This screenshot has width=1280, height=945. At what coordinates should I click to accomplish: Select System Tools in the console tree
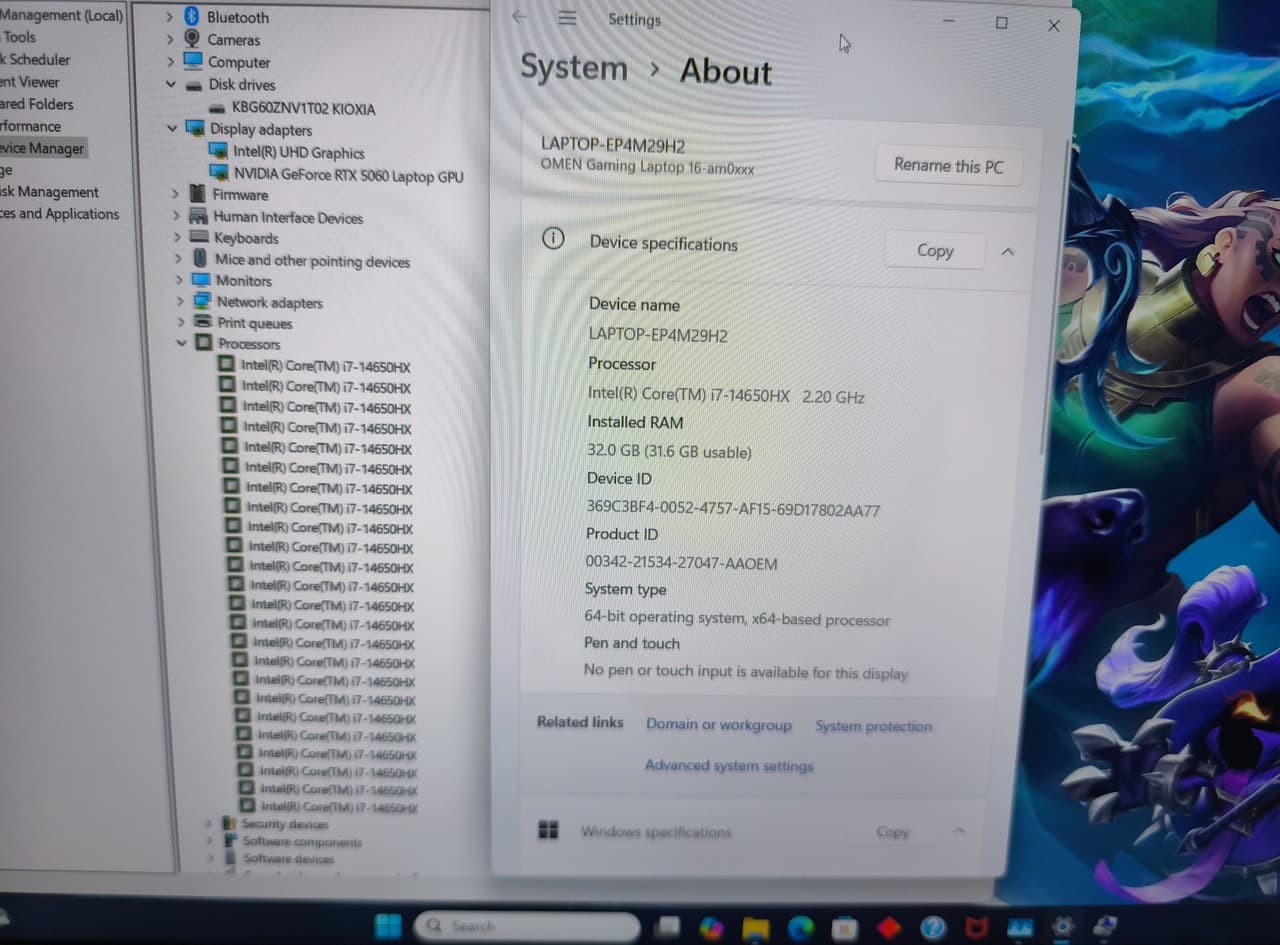tap(20, 37)
